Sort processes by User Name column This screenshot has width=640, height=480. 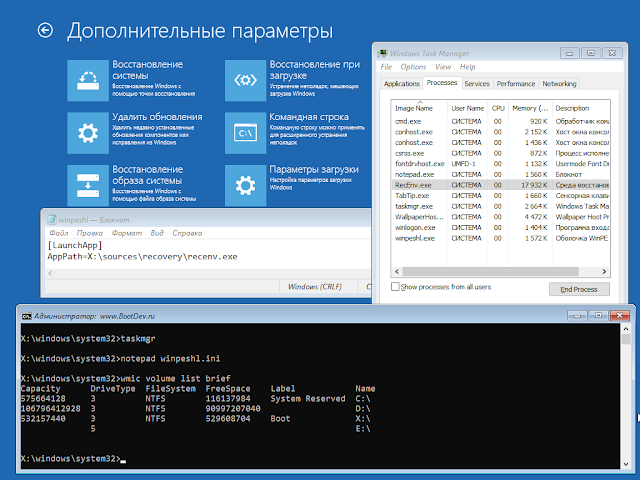(467, 108)
